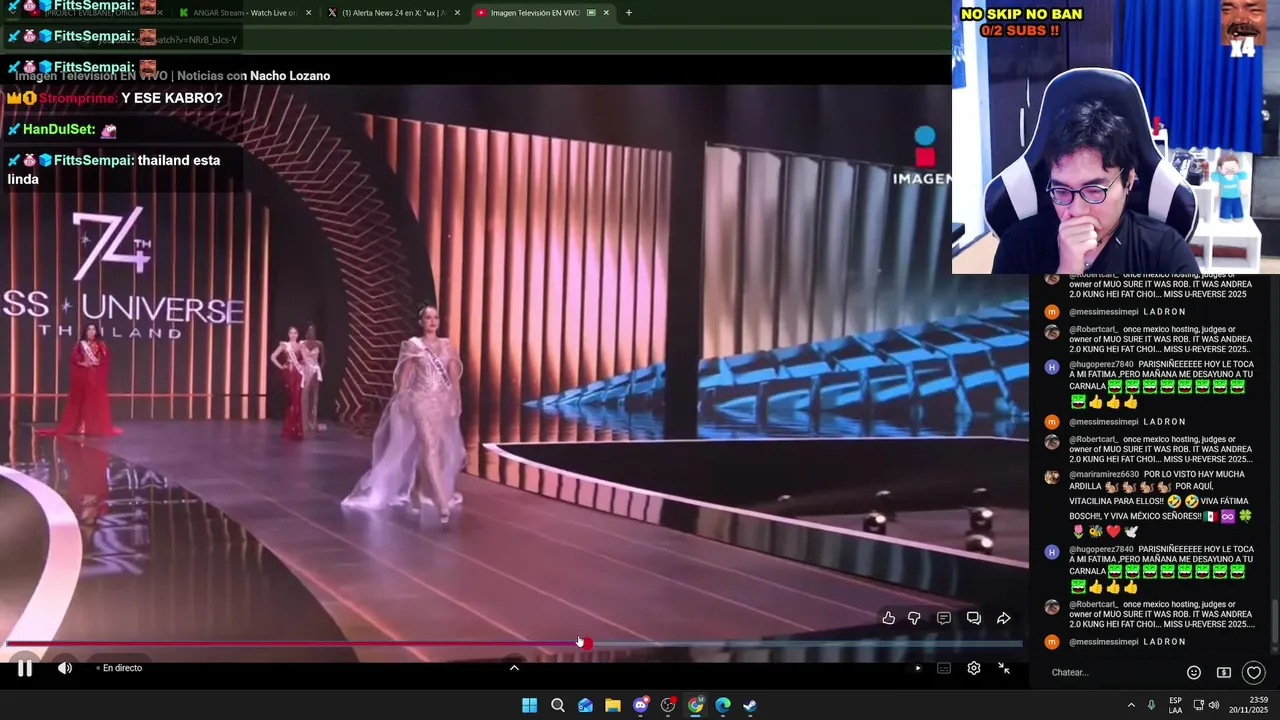Click the microphone icon in system tray

coord(1151,705)
